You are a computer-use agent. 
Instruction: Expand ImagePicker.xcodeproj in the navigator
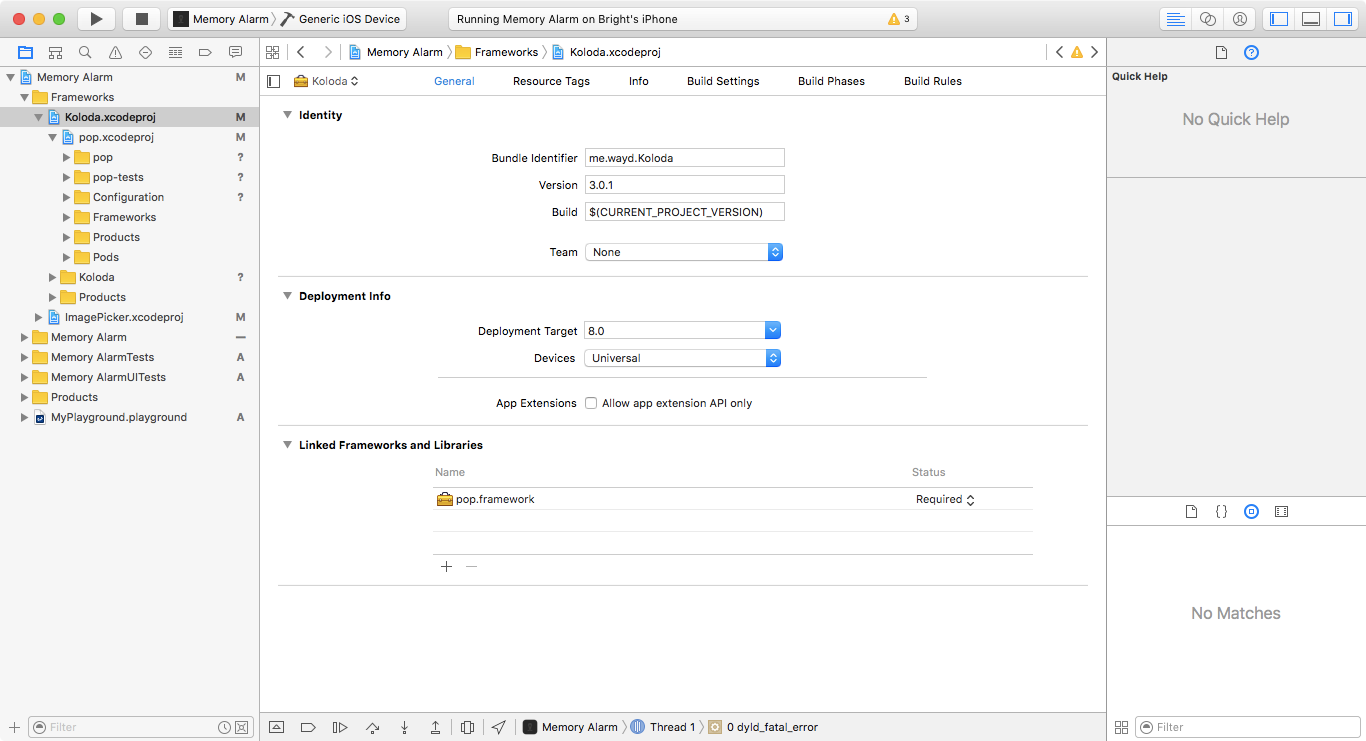click(x=39, y=317)
